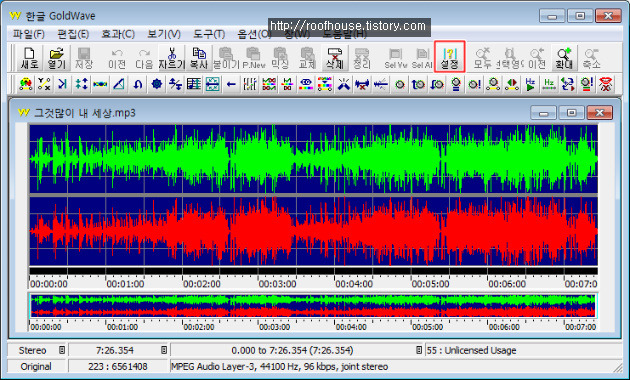Screen dimensions: 630x380
Task: Open Equalizer sliders effect icon
Action: coord(250,84)
